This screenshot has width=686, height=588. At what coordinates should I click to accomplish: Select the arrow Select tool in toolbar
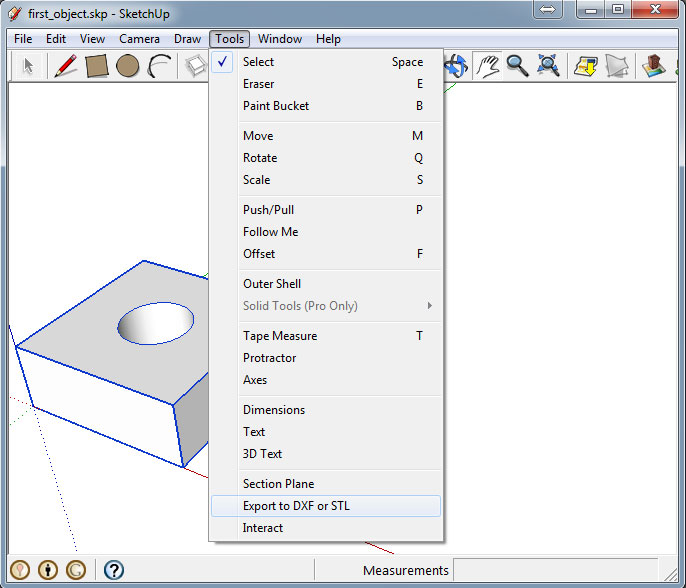click(x=28, y=66)
